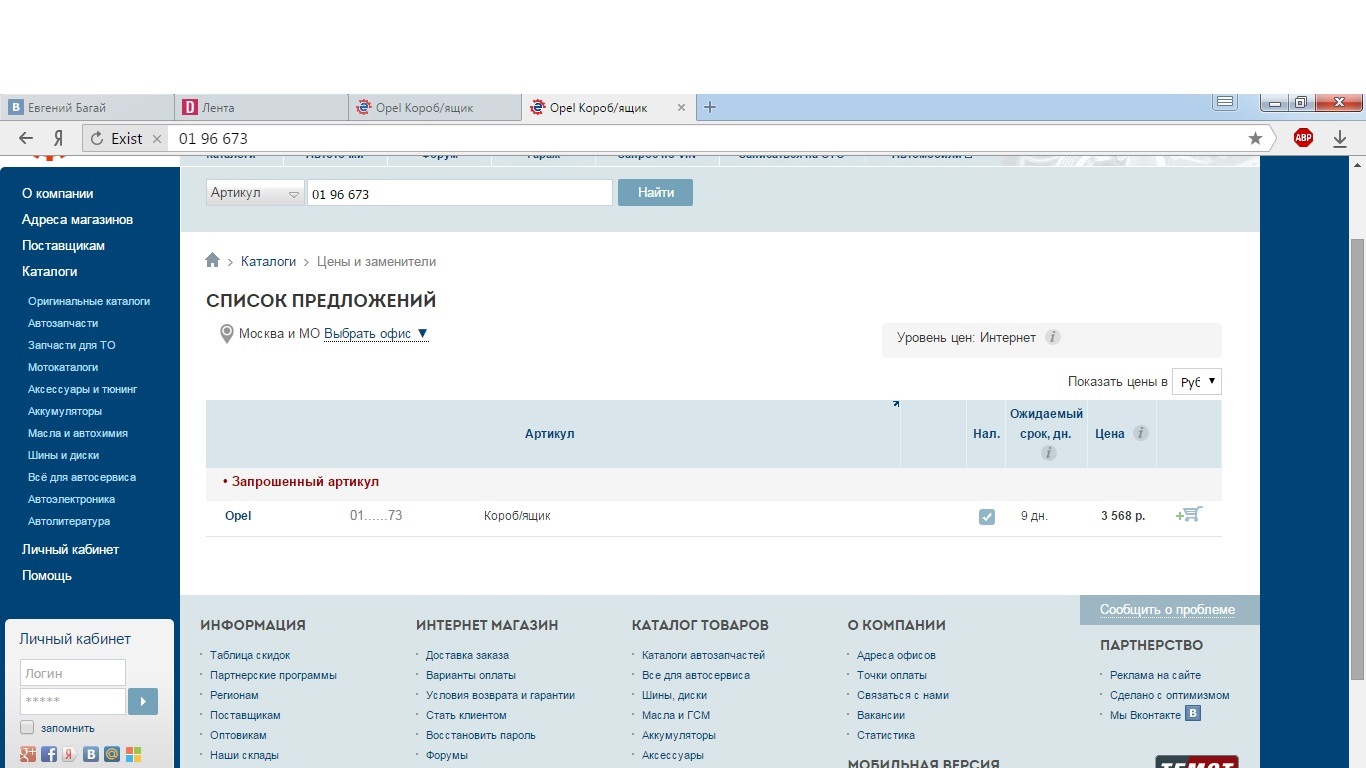The image size is (1366, 768).
Task: Tick the запомнить checkbox
Action: [x=27, y=727]
